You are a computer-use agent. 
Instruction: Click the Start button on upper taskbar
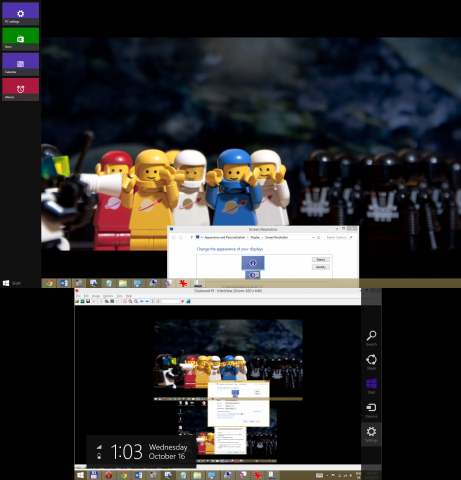[12, 283]
